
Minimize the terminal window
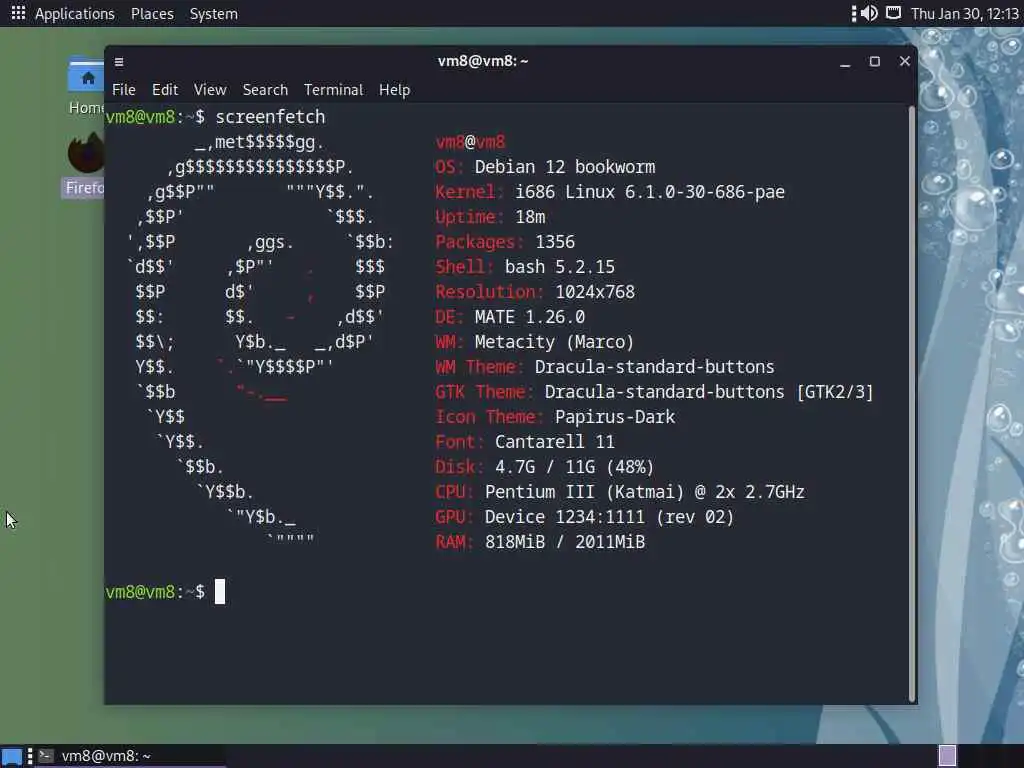click(845, 62)
